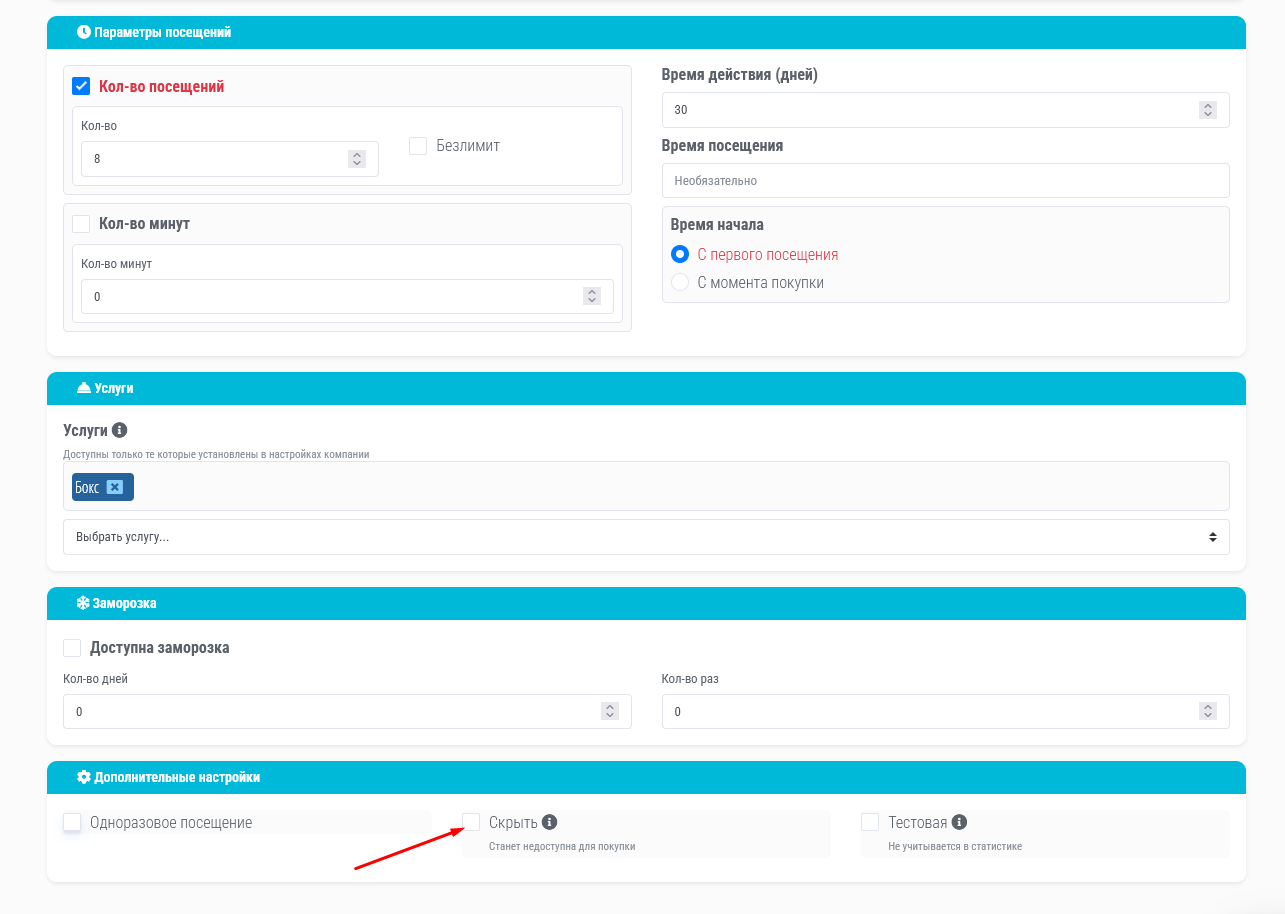
Task: Click the stepper on Время действия field
Action: tap(1207, 110)
